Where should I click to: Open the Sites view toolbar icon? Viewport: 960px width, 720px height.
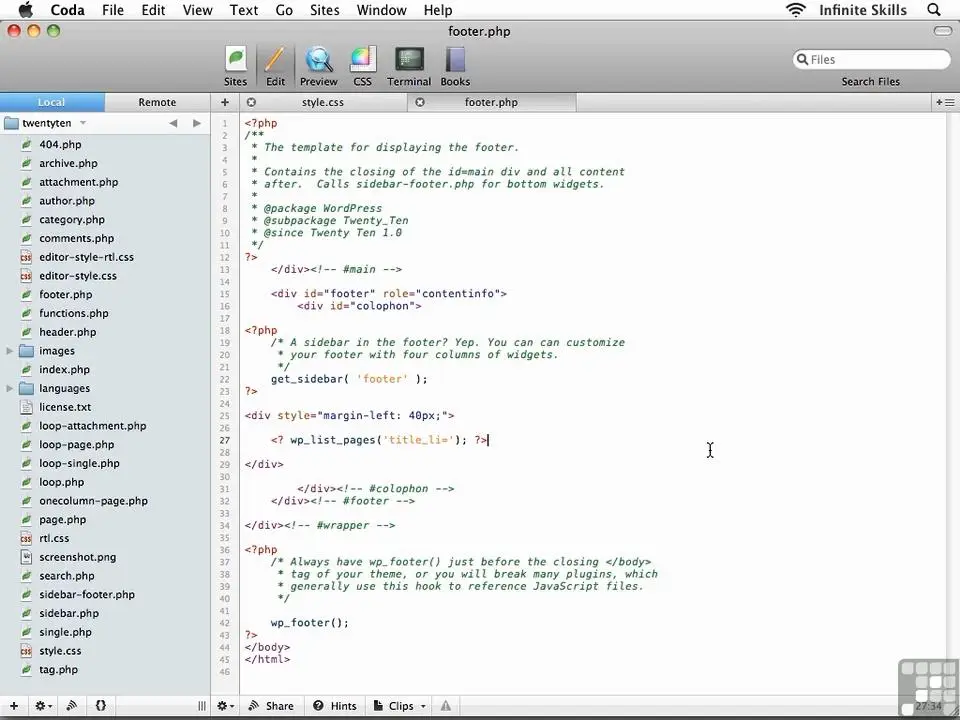(x=235, y=66)
